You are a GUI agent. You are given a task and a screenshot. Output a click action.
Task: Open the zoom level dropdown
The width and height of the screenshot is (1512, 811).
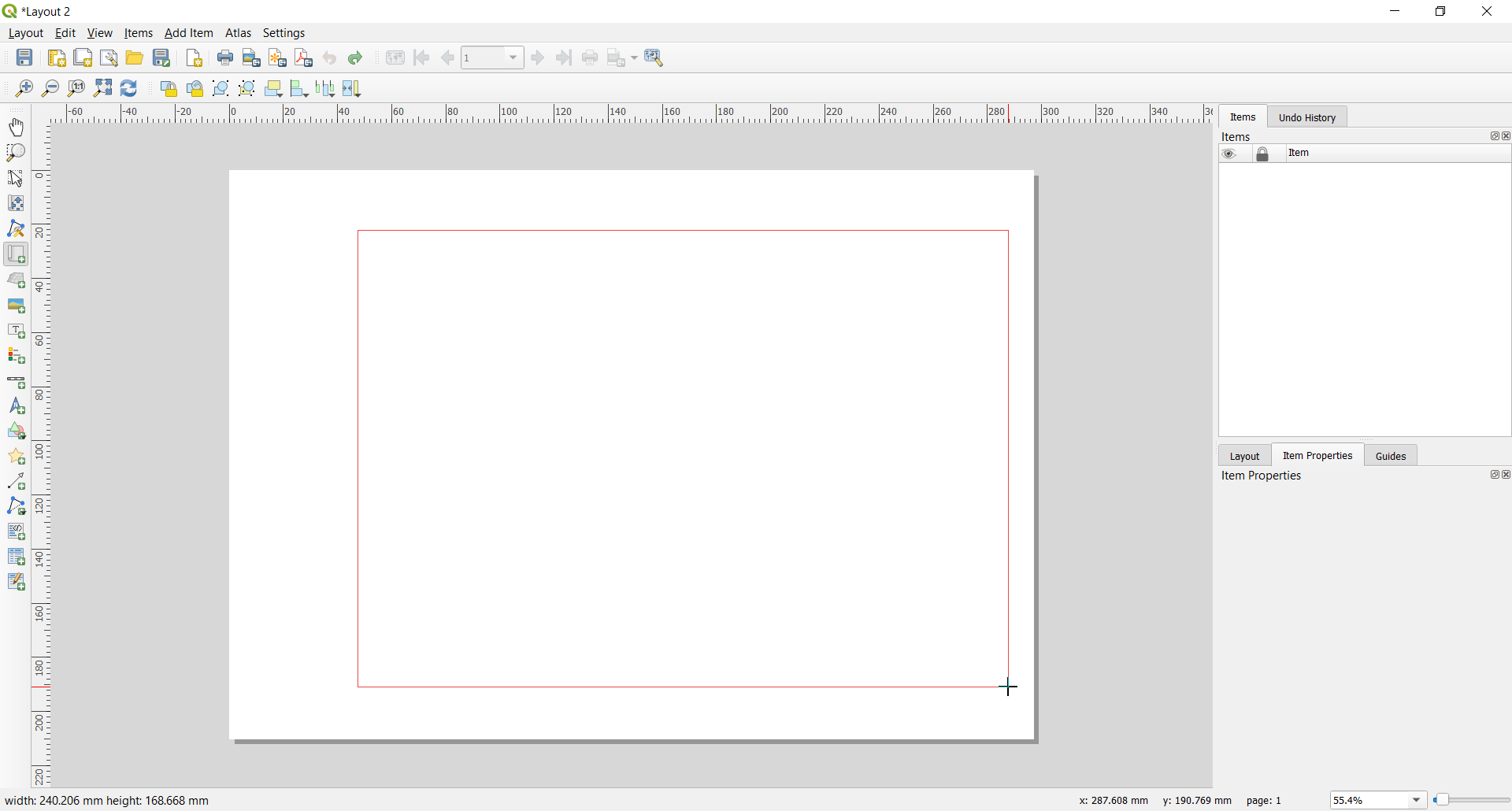(x=1416, y=800)
